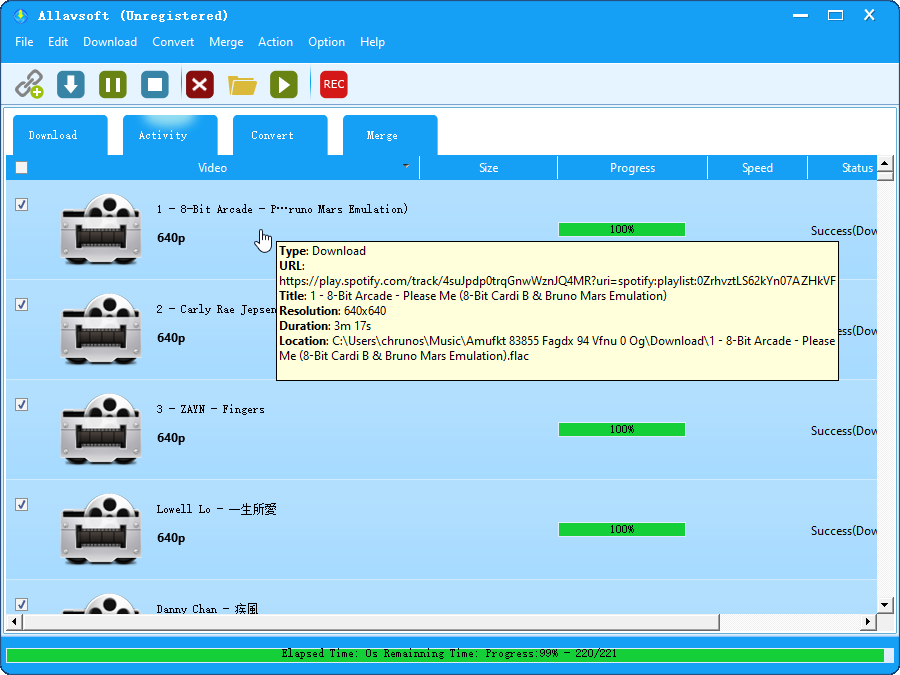Pause downloads using green pause icon
This screenshot has width=900, height=675.
pyautogui.click(x=113, y=84)
